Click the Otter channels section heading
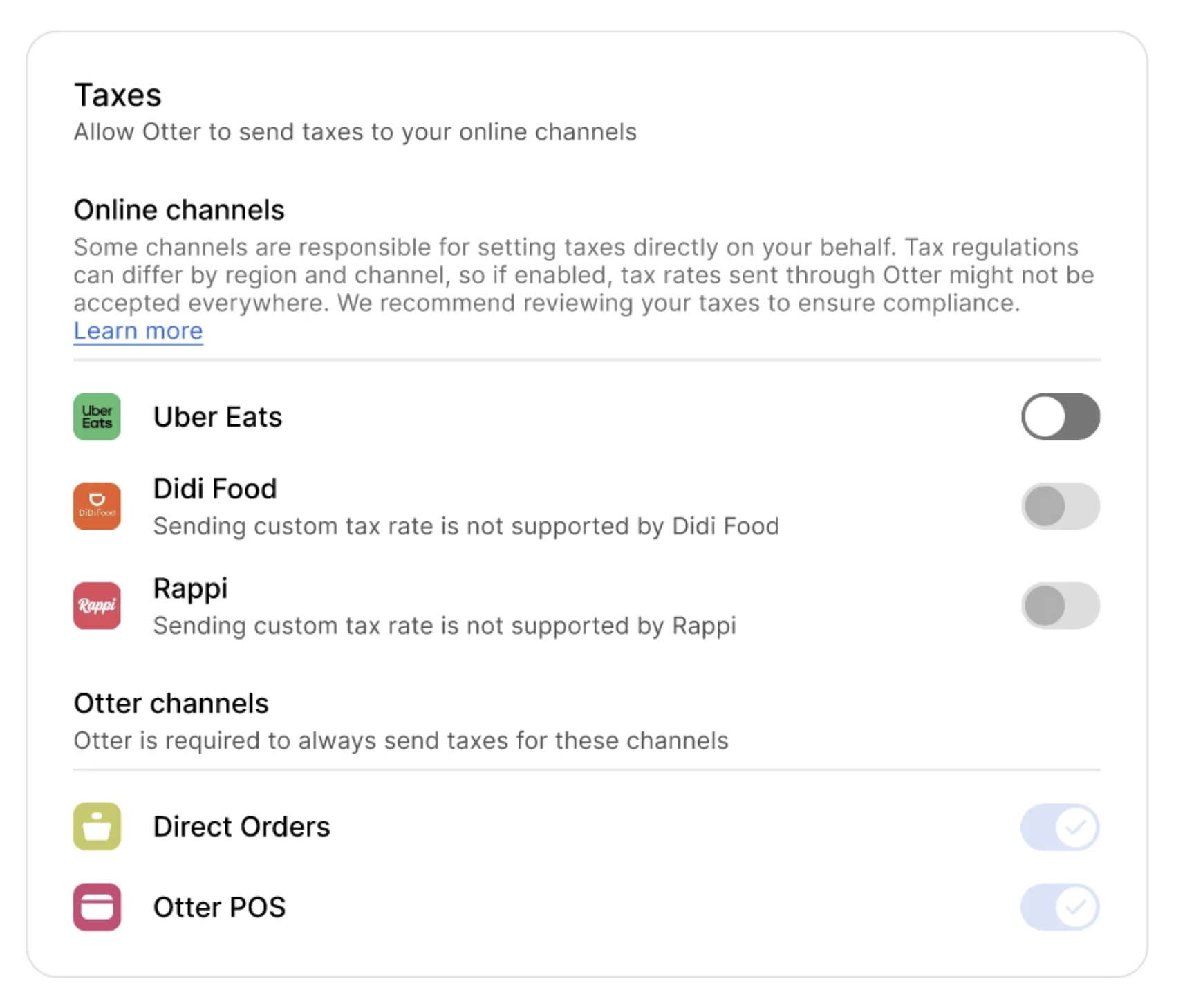Screen dimensions: 1185x1008 pos(171,703)
